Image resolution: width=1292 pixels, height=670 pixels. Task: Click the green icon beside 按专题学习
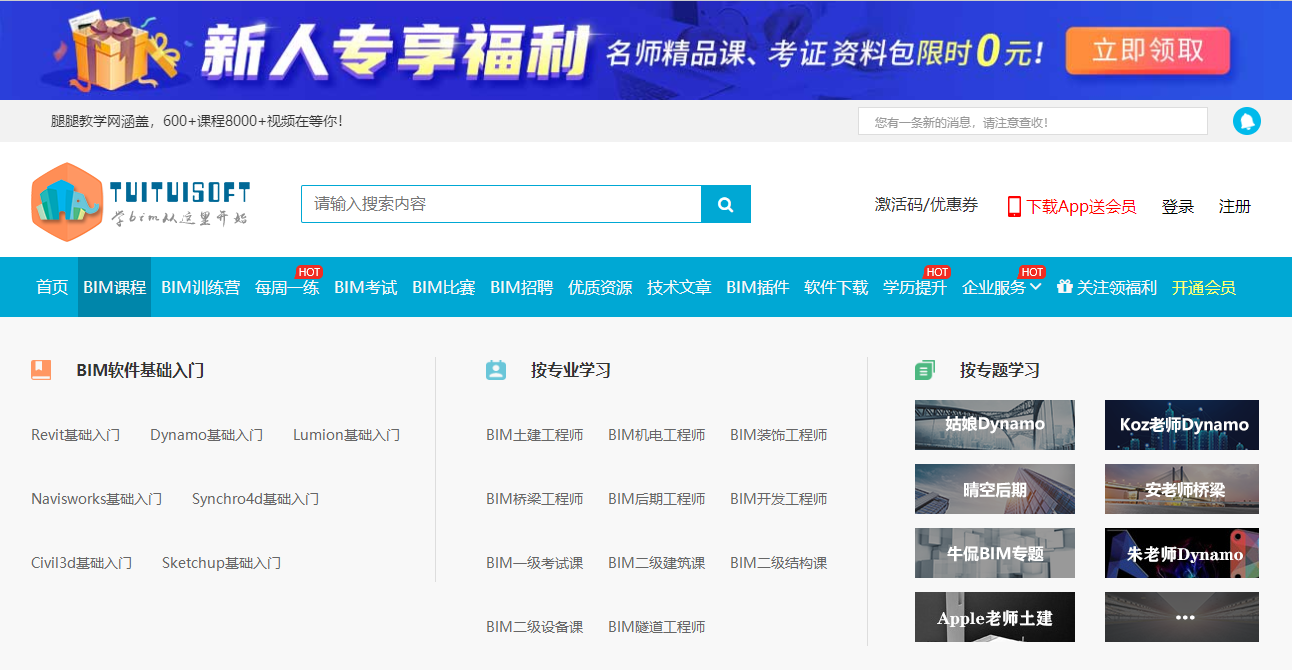point(925,370)
